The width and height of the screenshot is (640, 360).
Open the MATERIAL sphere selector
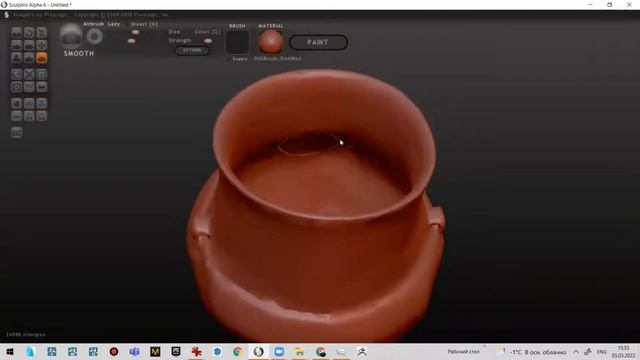(x=271, y=42)
